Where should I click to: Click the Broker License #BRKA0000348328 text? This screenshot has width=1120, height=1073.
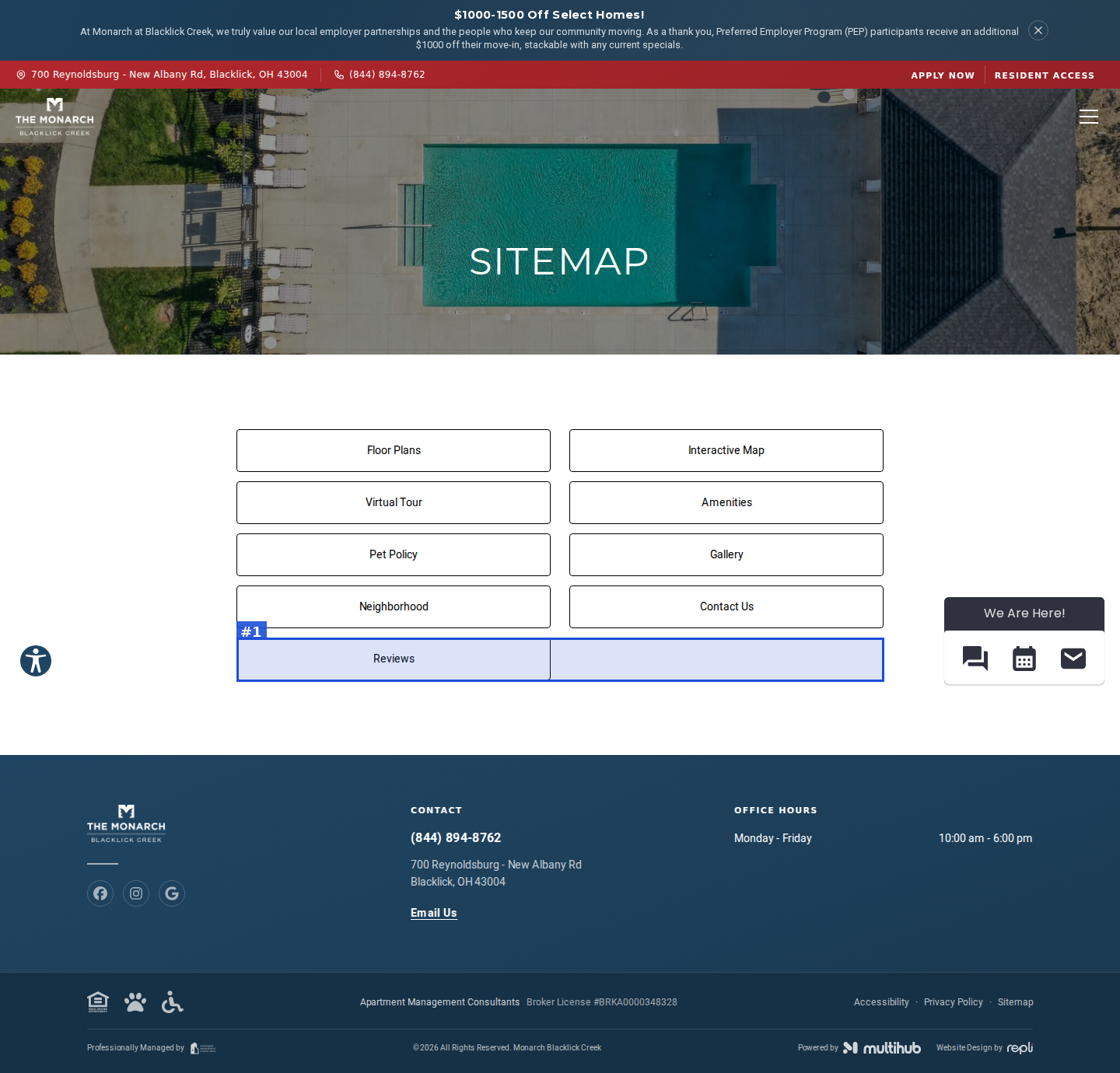(x=602, y=1002)
